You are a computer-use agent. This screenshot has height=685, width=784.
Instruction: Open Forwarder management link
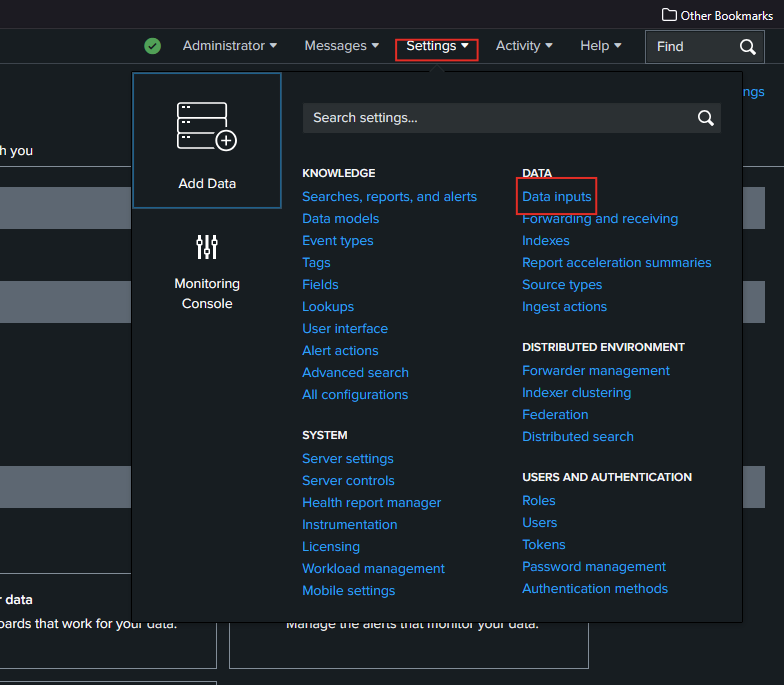pos(596,370)
